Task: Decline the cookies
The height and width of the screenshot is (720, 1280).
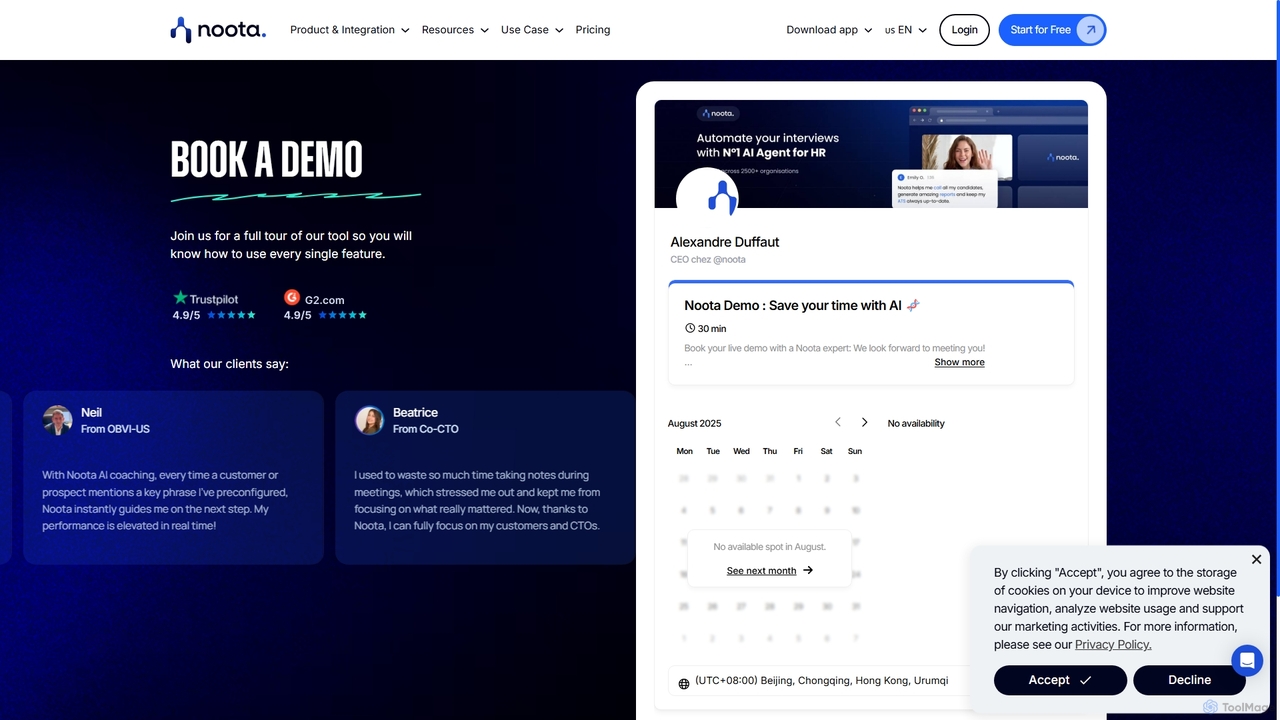Action: [x=1190, y=680]
